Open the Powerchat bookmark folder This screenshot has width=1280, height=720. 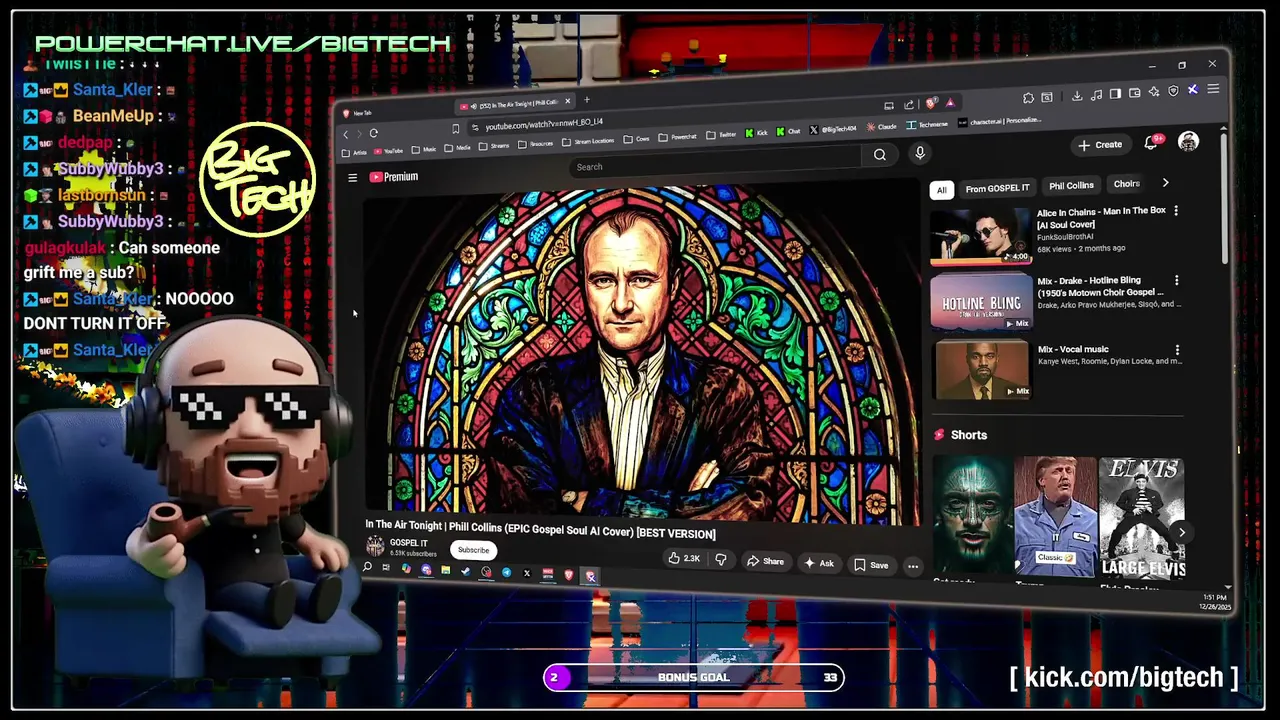click(677, 137)
